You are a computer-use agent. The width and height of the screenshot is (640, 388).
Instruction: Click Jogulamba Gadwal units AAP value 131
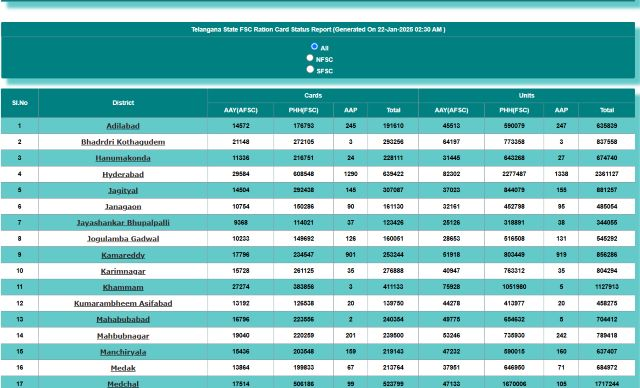tap(561, 239)
